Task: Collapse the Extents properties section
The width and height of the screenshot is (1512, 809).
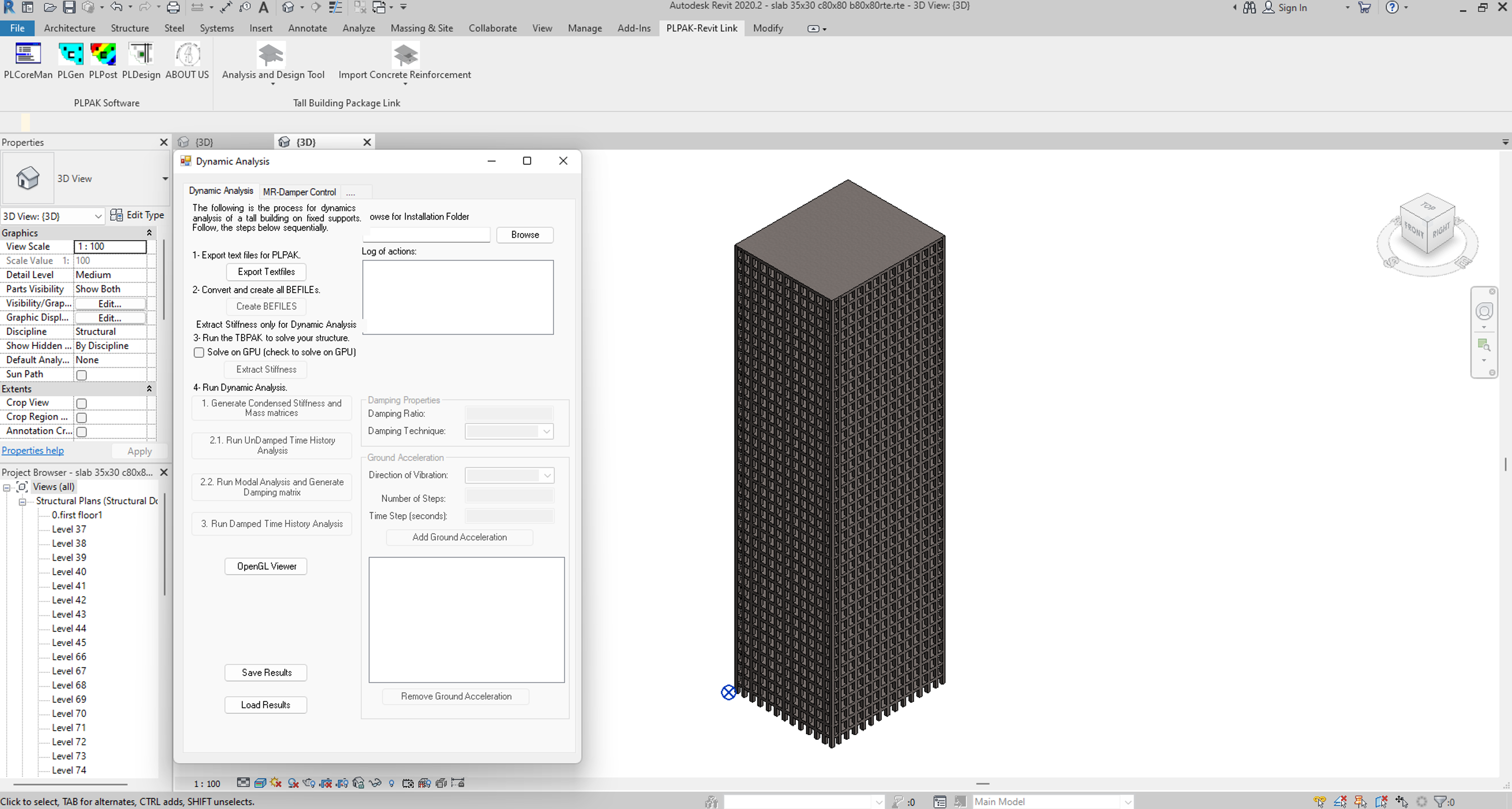Action: pos(149,389)
